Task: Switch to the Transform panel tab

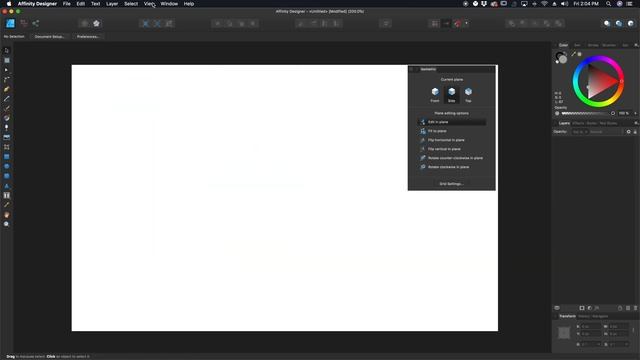Action: click(x=567, y=316)
